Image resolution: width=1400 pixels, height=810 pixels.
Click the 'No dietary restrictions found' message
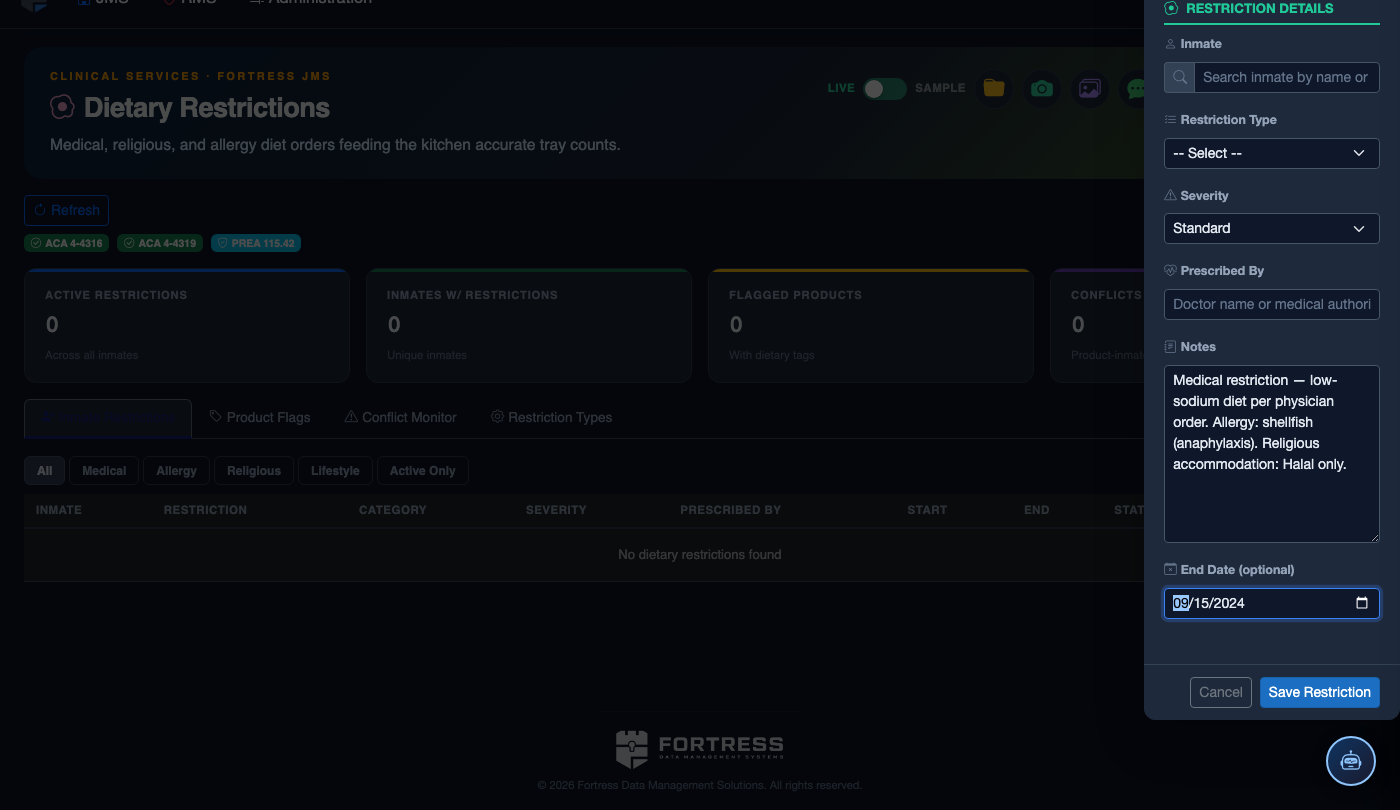[700, 554]
